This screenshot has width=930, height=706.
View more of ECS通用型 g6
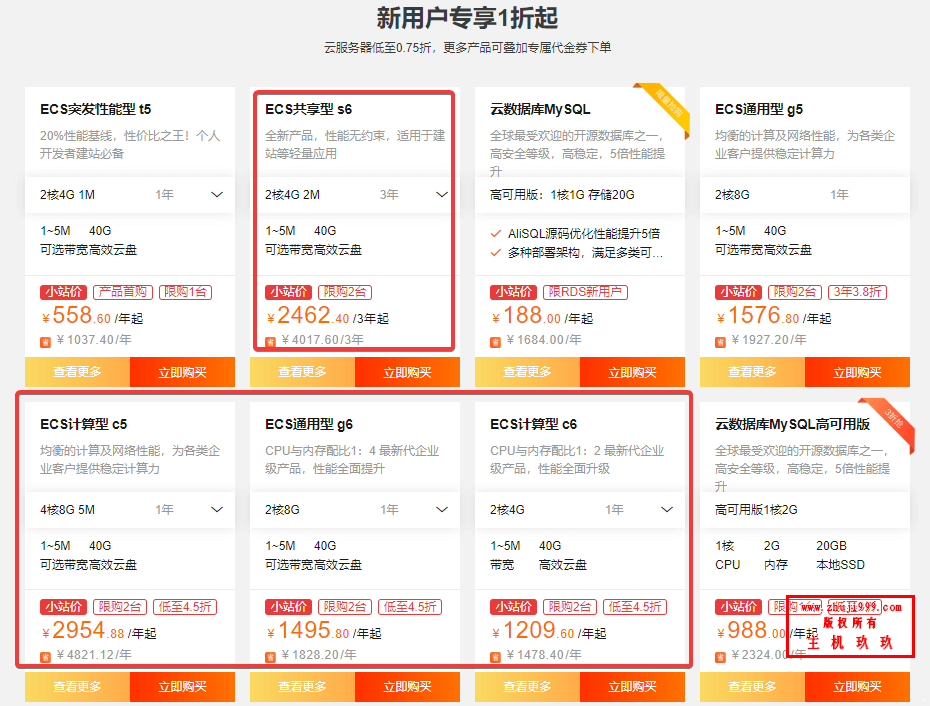point(302,687)
